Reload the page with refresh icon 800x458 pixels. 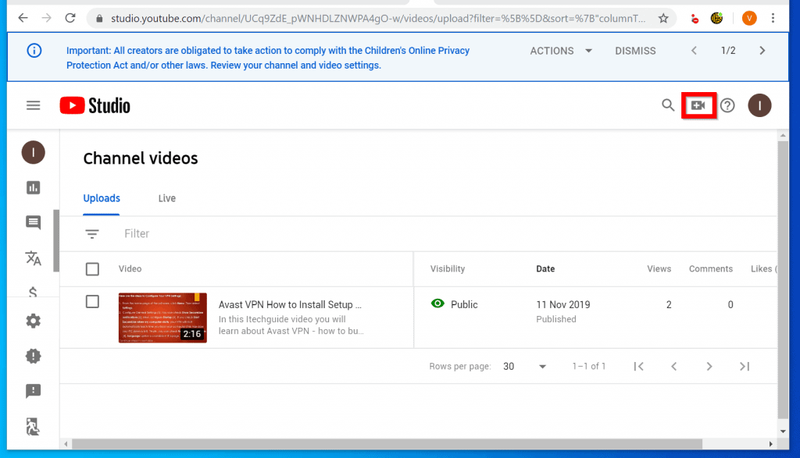[x=70, y=18]
